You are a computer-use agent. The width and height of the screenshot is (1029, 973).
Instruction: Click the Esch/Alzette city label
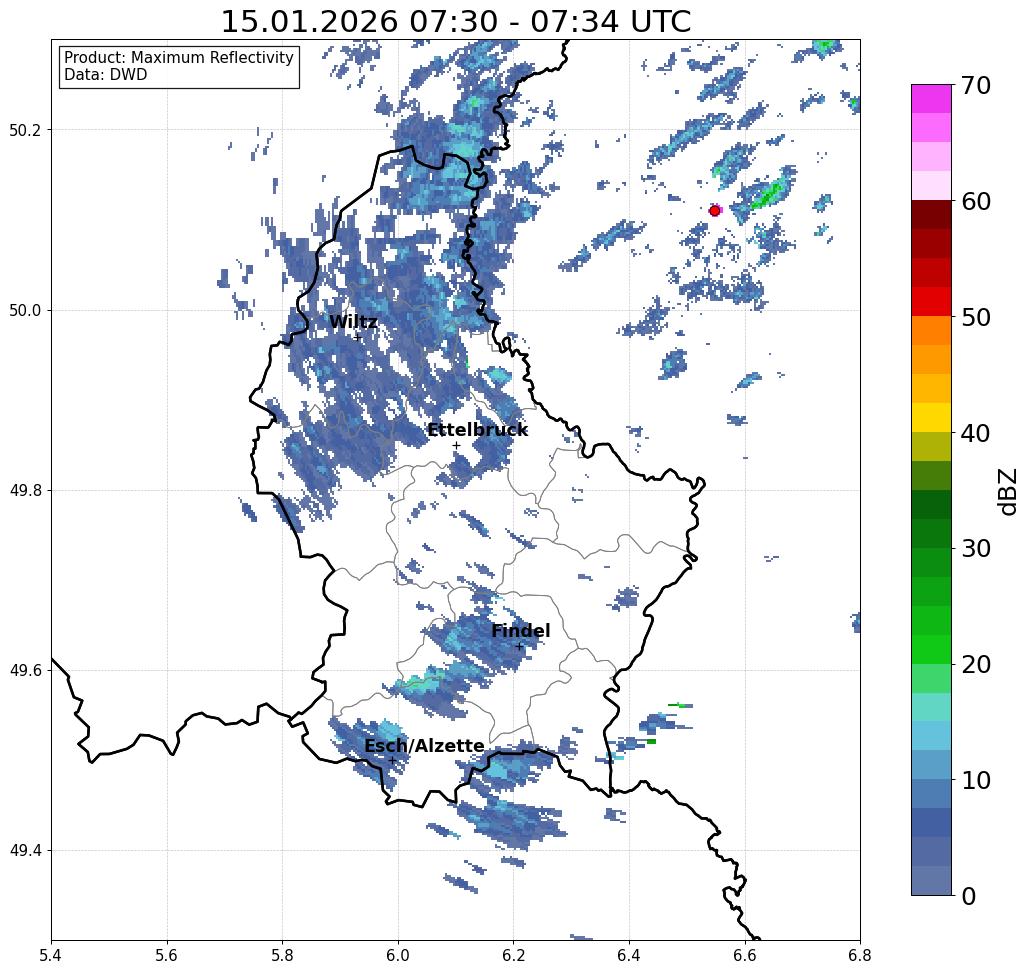click(424, 746)
